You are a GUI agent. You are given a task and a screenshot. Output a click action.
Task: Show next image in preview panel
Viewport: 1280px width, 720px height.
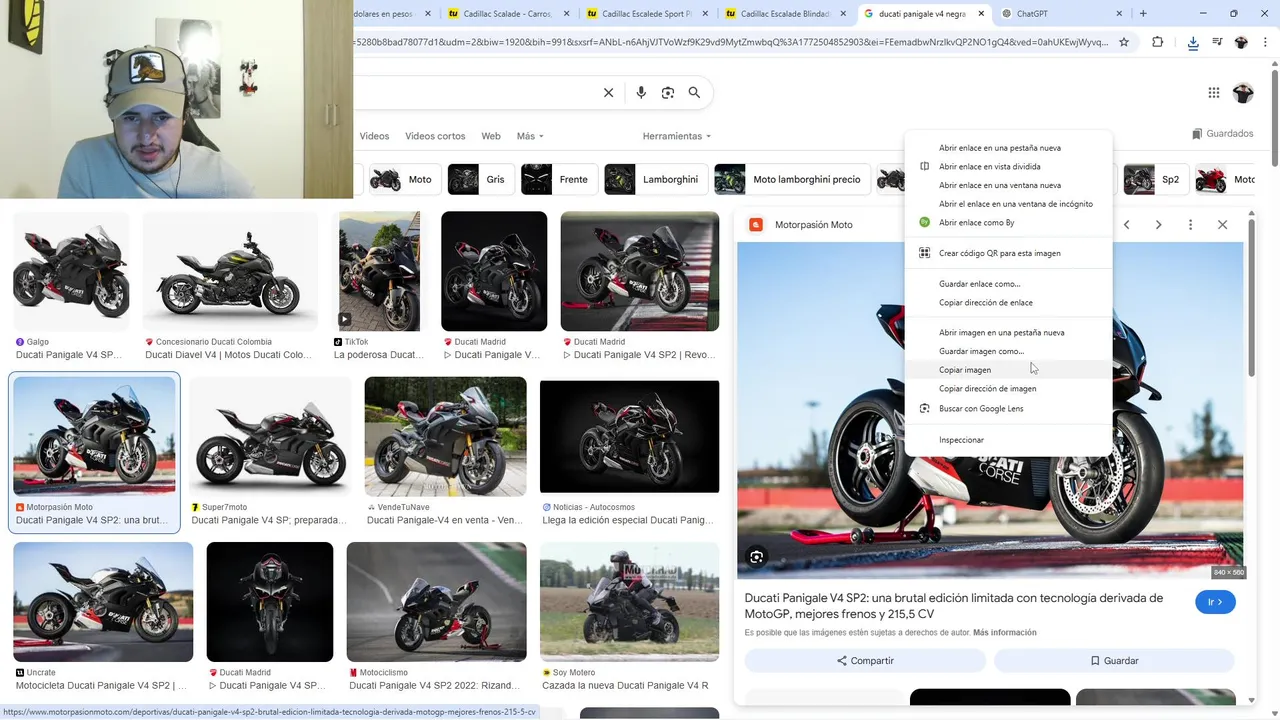pos(1158,225)
